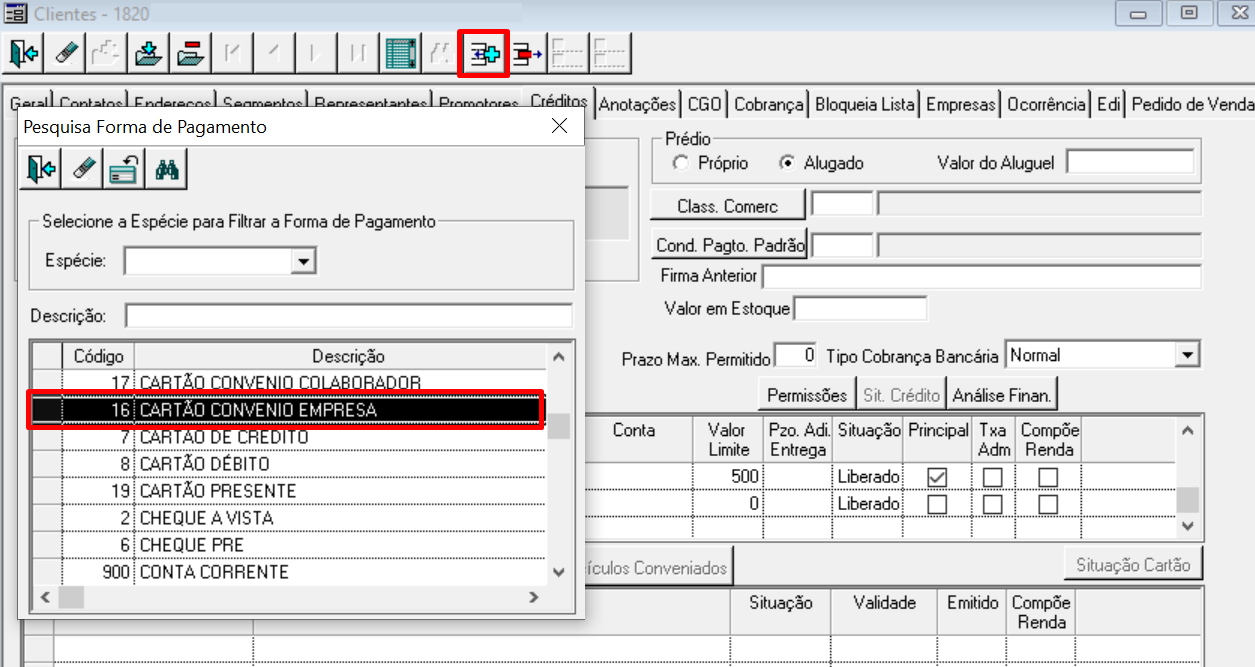Click the Situação Cartão button
Viewport: 1255px width, 667px height.
1133,565
